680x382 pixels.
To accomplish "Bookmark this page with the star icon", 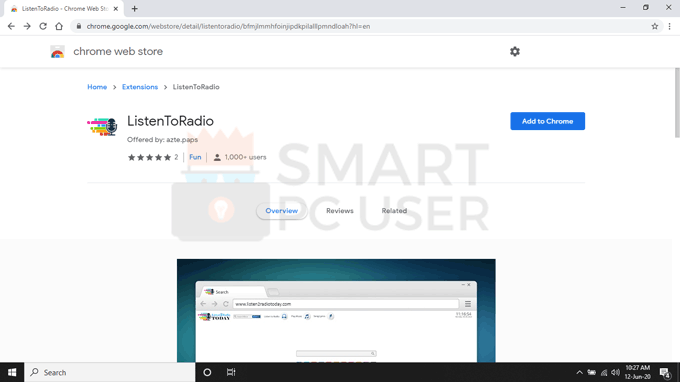I will pyautogui.click(x=654, y=26).
